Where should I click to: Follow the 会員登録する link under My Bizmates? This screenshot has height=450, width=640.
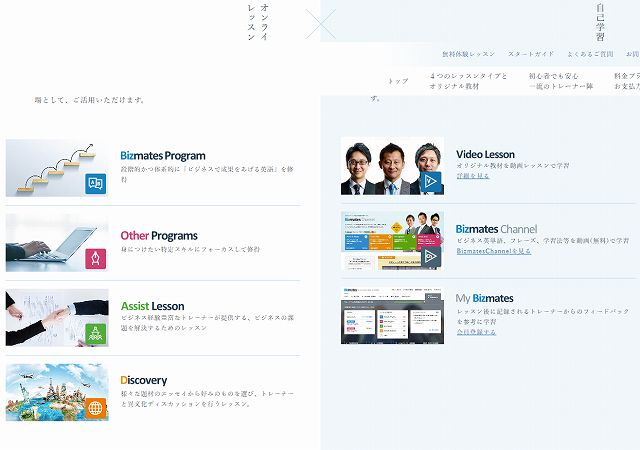[x=476, y=332]
